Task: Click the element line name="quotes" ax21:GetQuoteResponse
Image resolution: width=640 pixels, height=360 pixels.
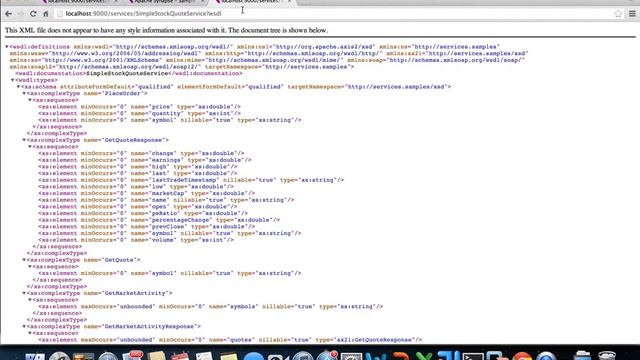Action: pos(230,340)
